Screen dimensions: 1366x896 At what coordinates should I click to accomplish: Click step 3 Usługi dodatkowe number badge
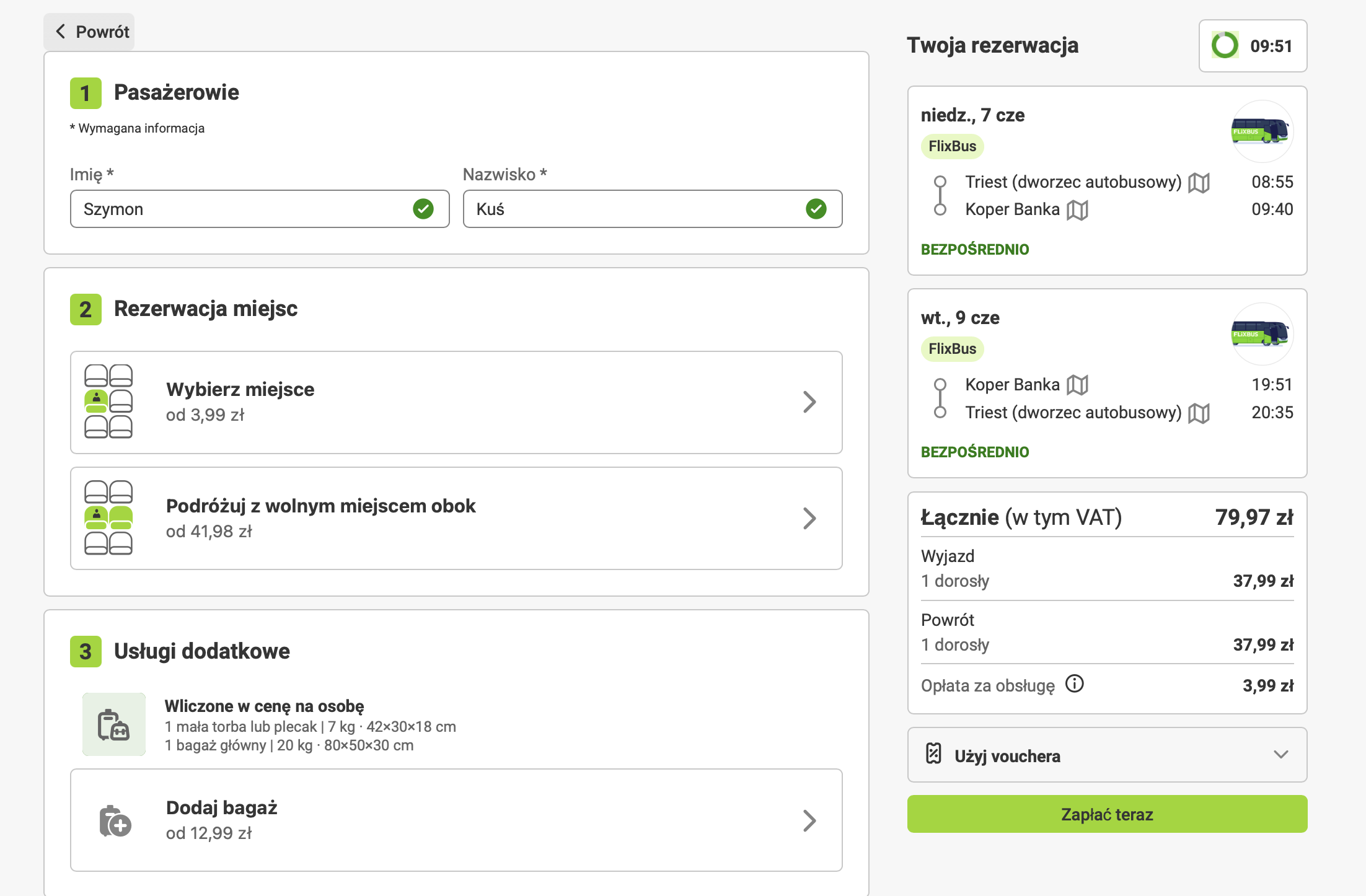click(x=86, y=651)
